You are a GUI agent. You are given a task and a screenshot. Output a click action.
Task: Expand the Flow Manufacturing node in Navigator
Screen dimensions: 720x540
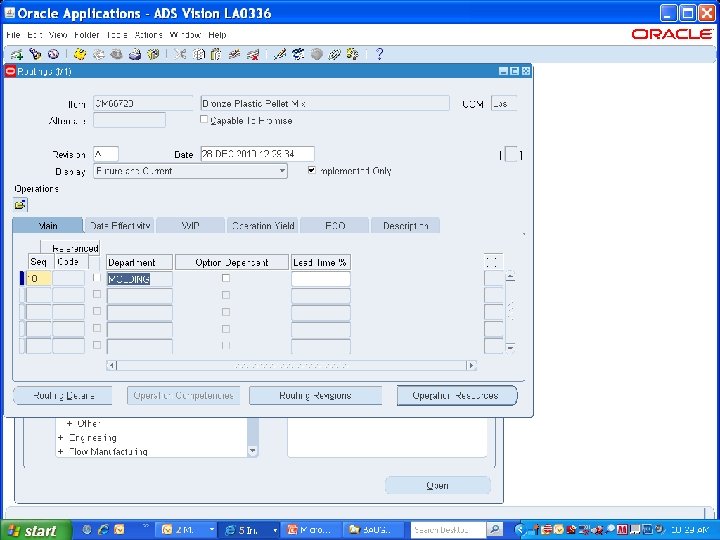(61, 452)
